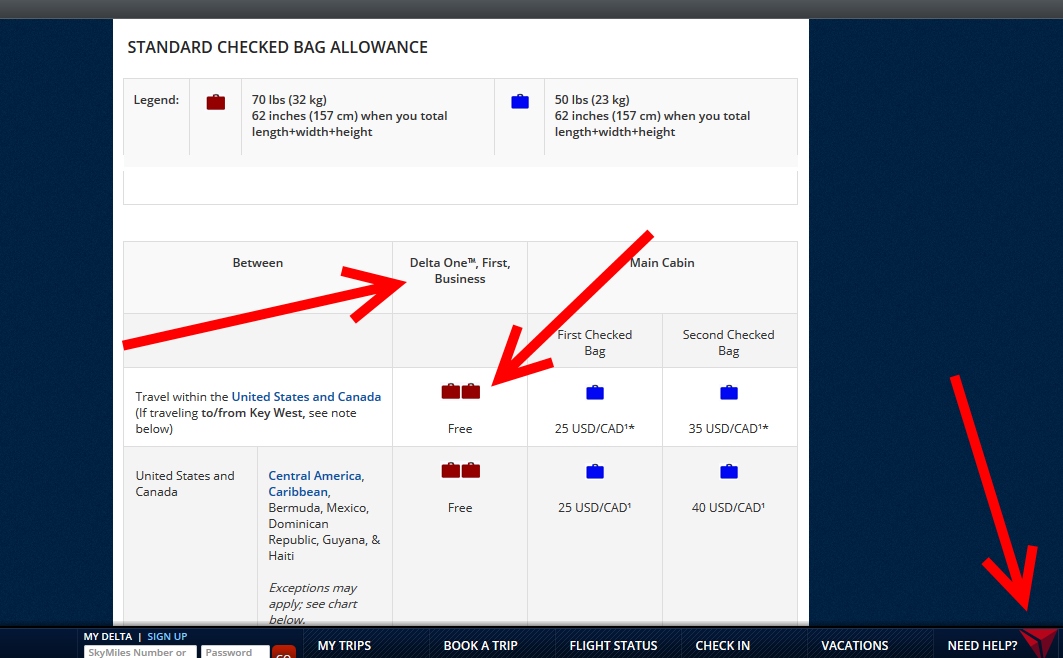Click the SIGN UP link
The height and width of the screenshot is (658, 1063).
coord(167,636)
